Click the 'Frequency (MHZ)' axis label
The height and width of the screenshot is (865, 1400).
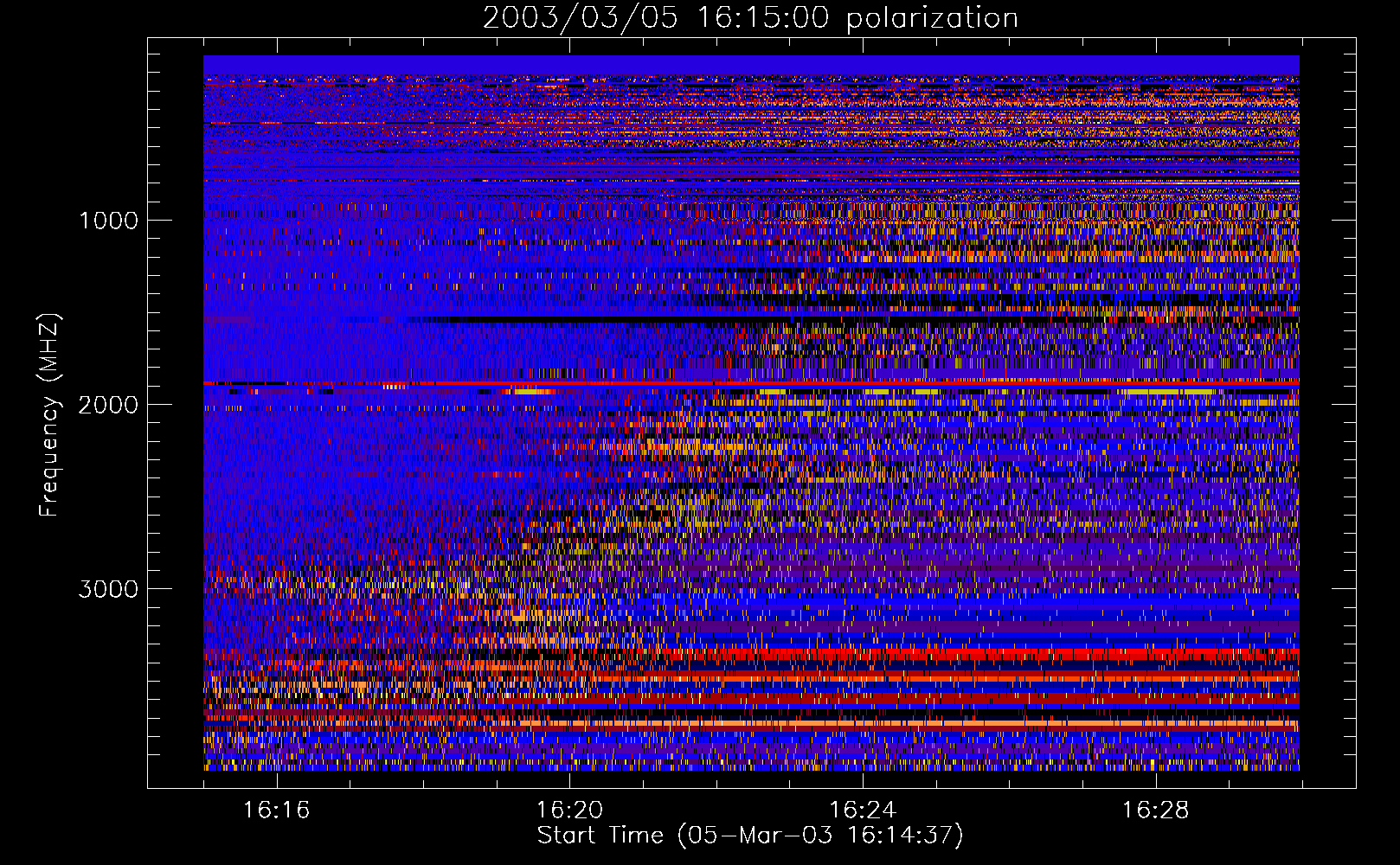tap(49, 415)
